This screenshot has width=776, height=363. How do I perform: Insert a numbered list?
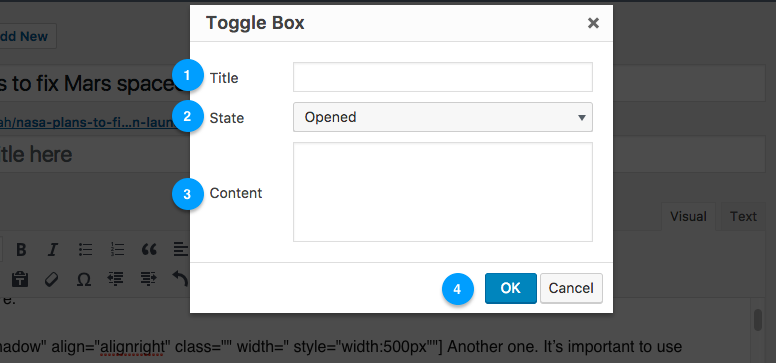click(117, 250)
